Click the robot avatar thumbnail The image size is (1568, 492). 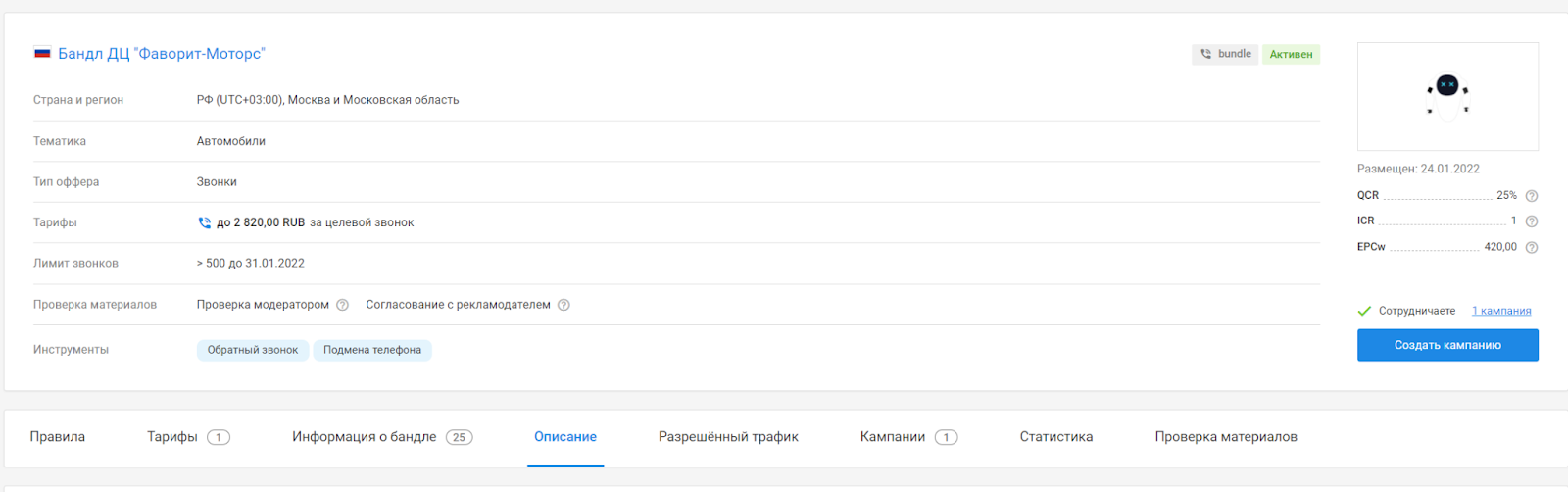1447,96
